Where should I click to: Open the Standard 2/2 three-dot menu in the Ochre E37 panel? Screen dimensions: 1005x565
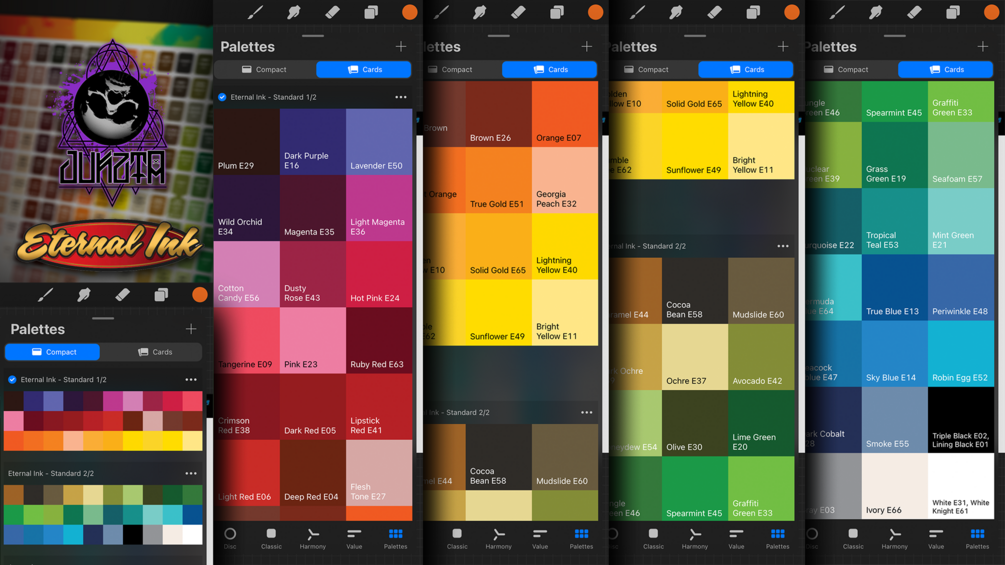tap(783, 246)
